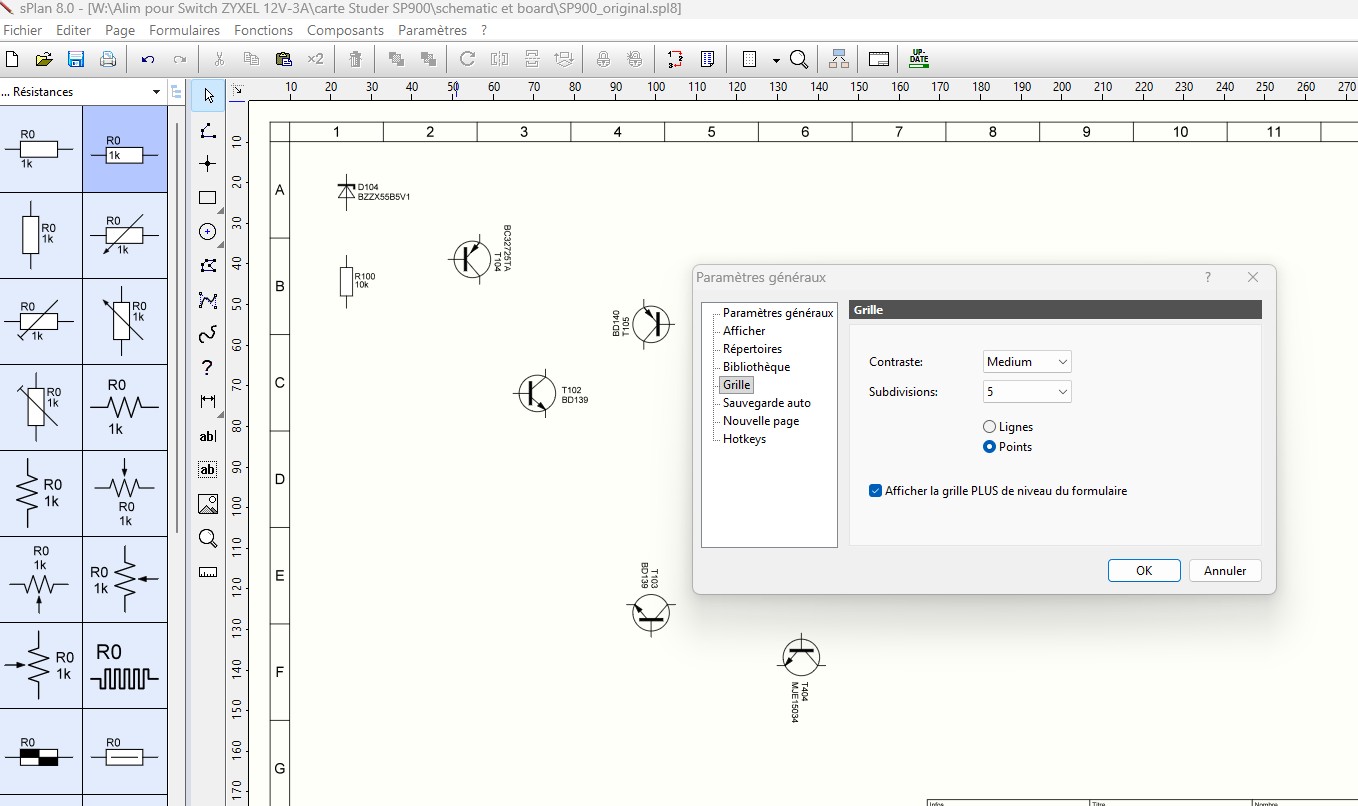Undo the last action
Screen dimensions: 1358x806
pyautogui.click(x=148, y=59)
